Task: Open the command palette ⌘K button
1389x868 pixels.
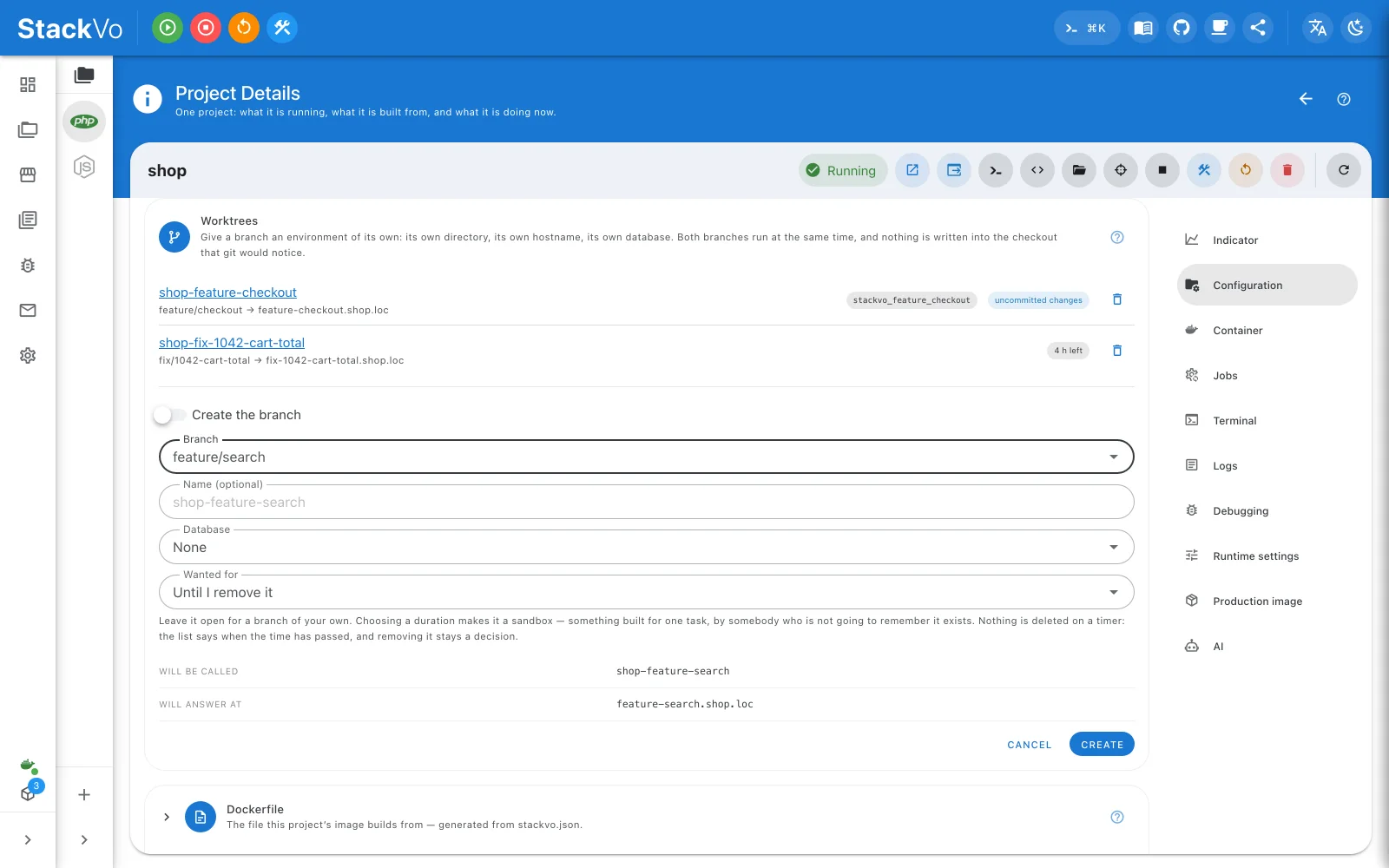Action: (1087, 28)
